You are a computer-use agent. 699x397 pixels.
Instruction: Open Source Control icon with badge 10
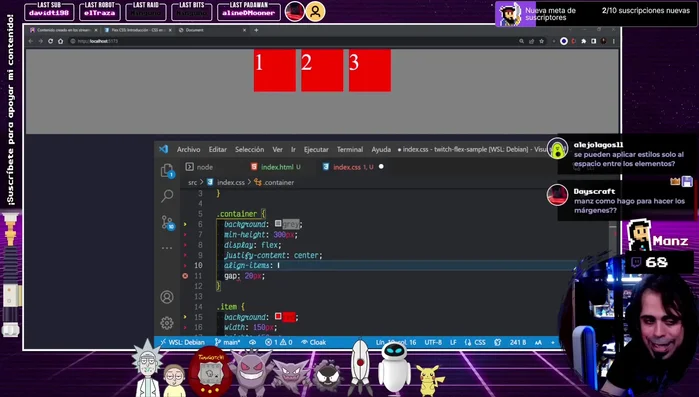(x=168, y=222)
